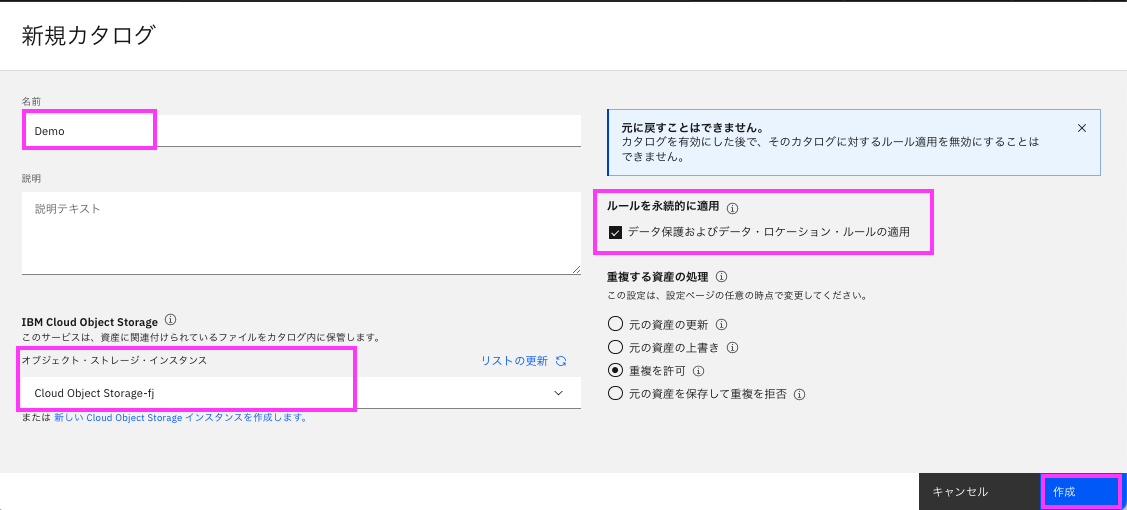1127x510 pixels.
Task: Click into the 説明テキスト description textarea
Action: [301, 233]
